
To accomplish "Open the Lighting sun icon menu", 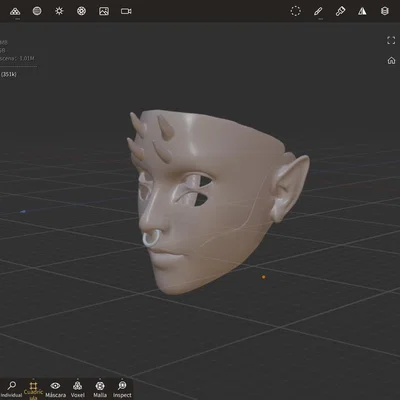I will (59, 11).
